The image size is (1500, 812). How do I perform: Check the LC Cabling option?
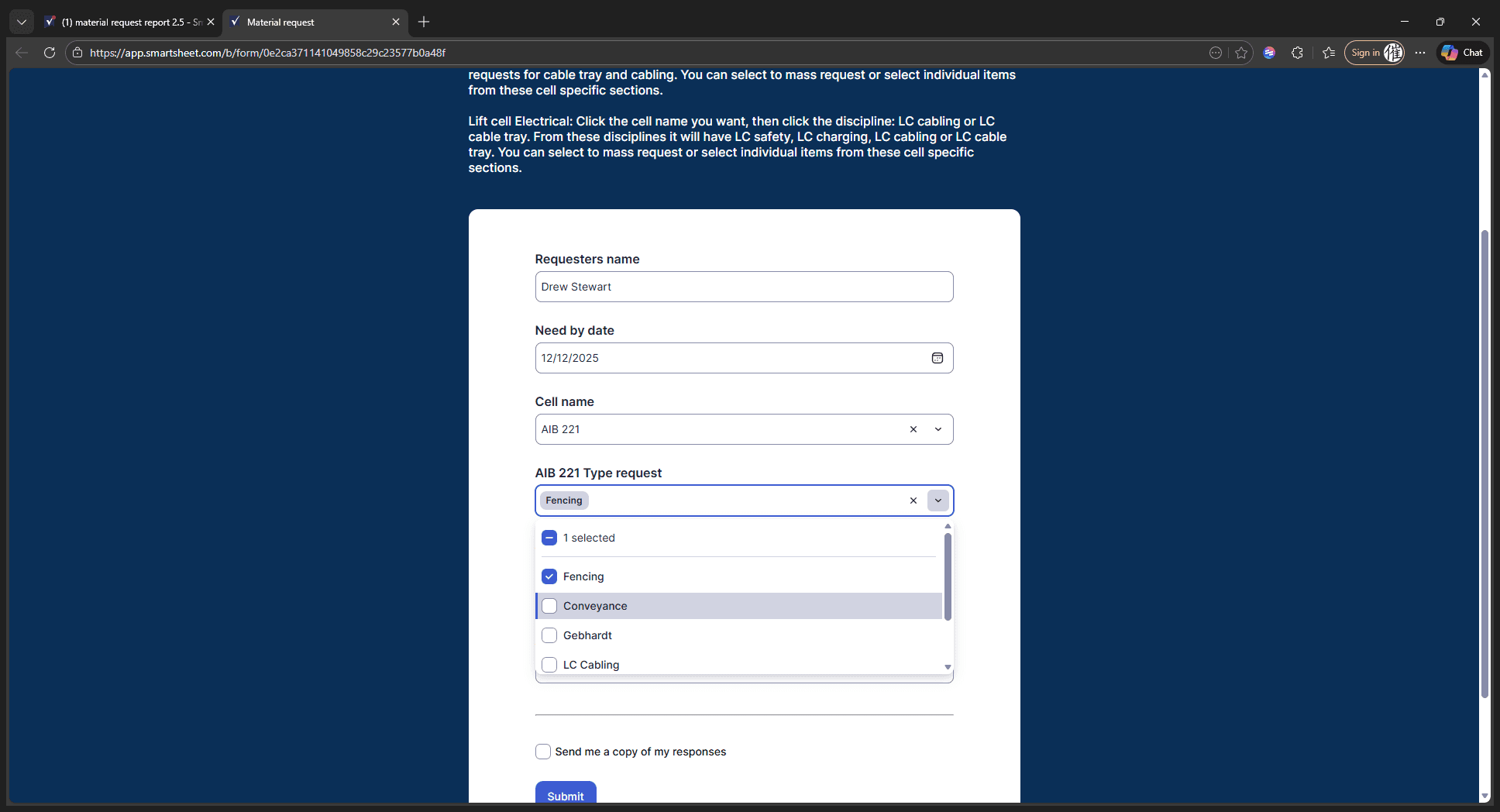(x=549, y=665)
